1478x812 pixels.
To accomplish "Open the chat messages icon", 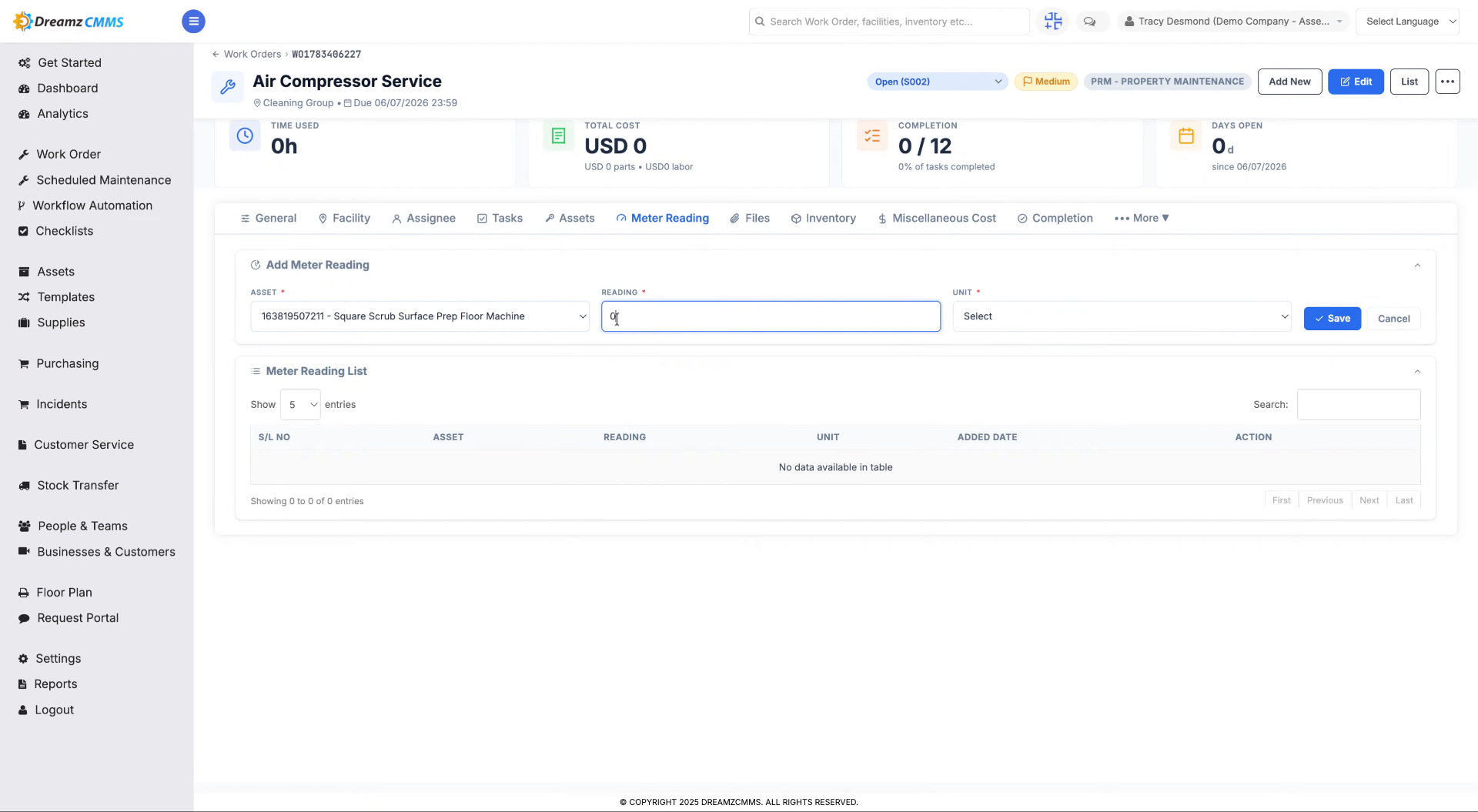I will [1089, 22].
